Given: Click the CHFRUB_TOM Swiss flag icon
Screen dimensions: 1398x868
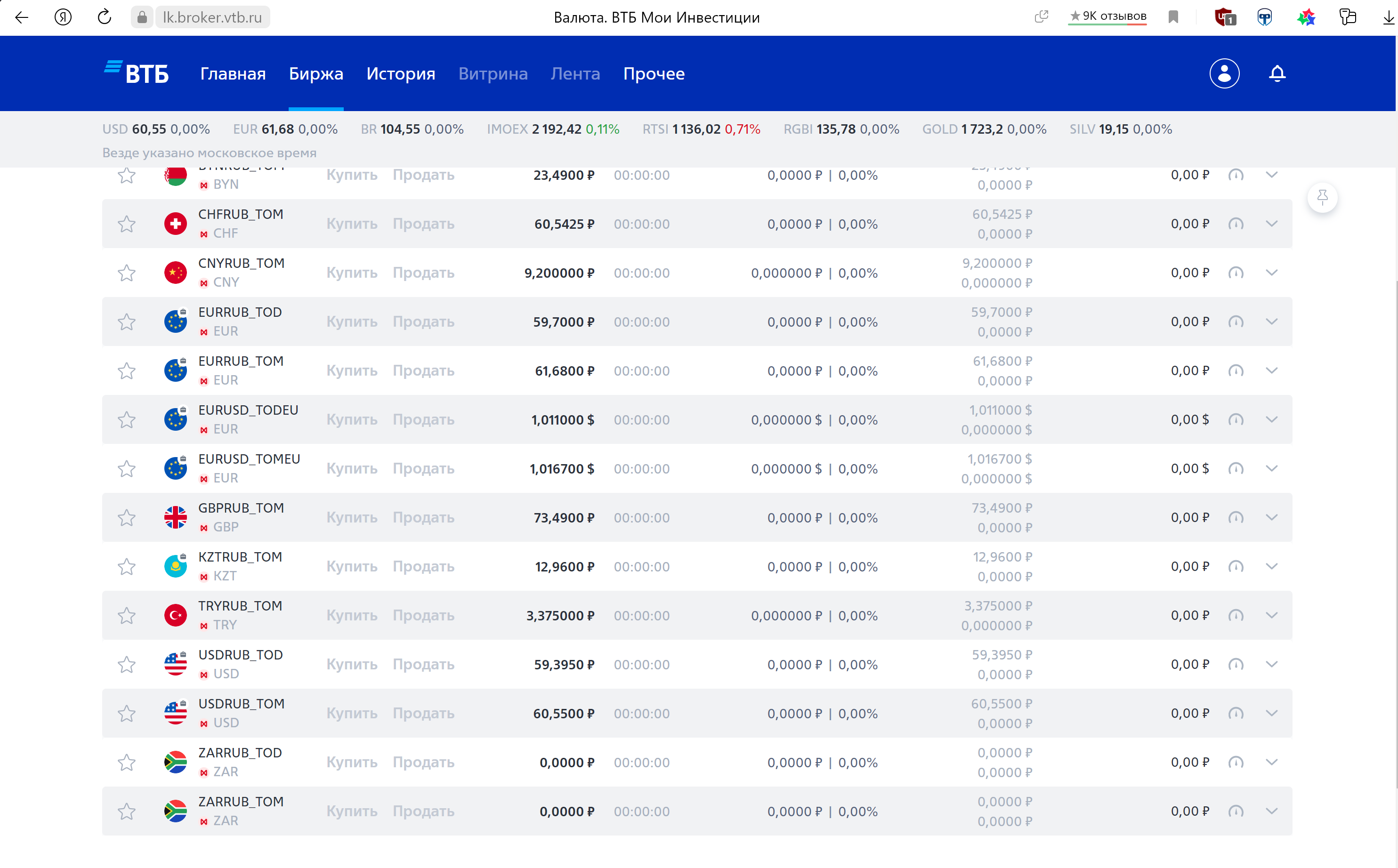Looking at the screenshot, I should pyautogui.click(x=175, y=223).
